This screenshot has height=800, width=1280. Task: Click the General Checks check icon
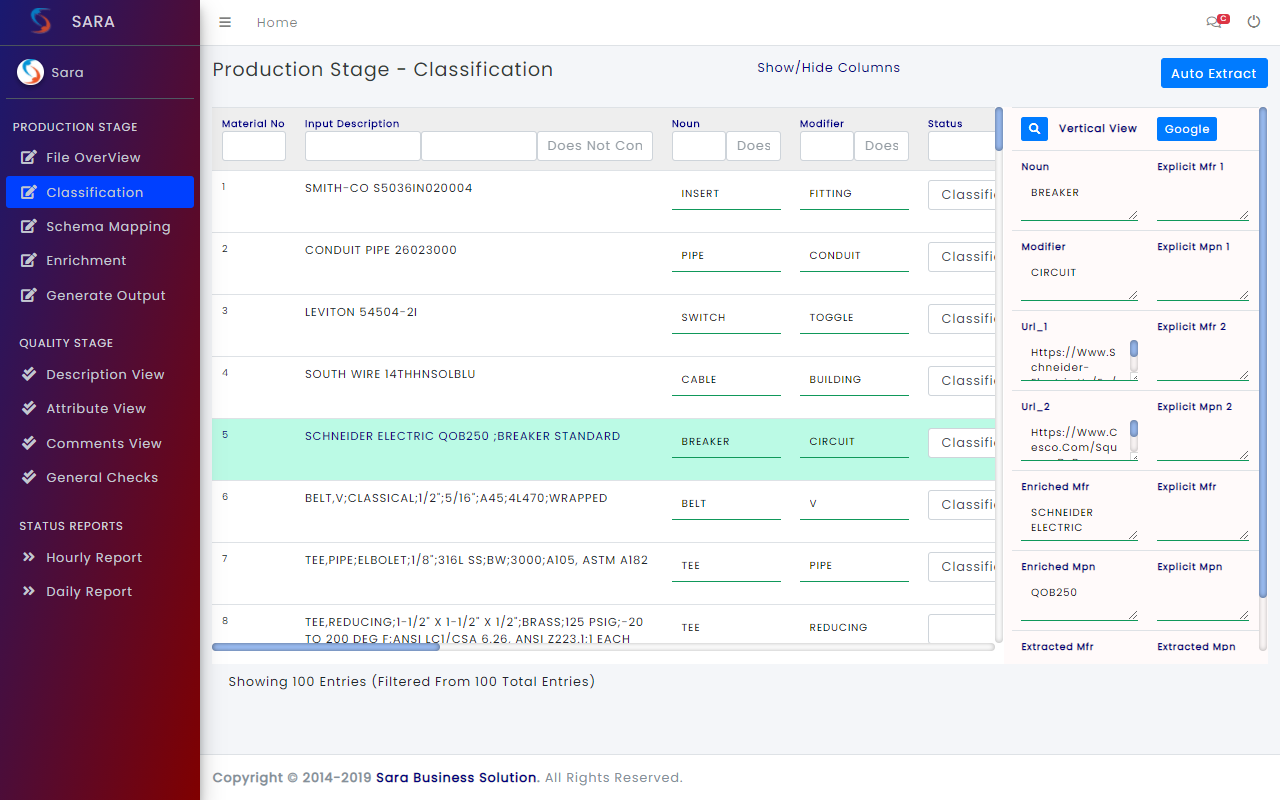tap(29, 477)
